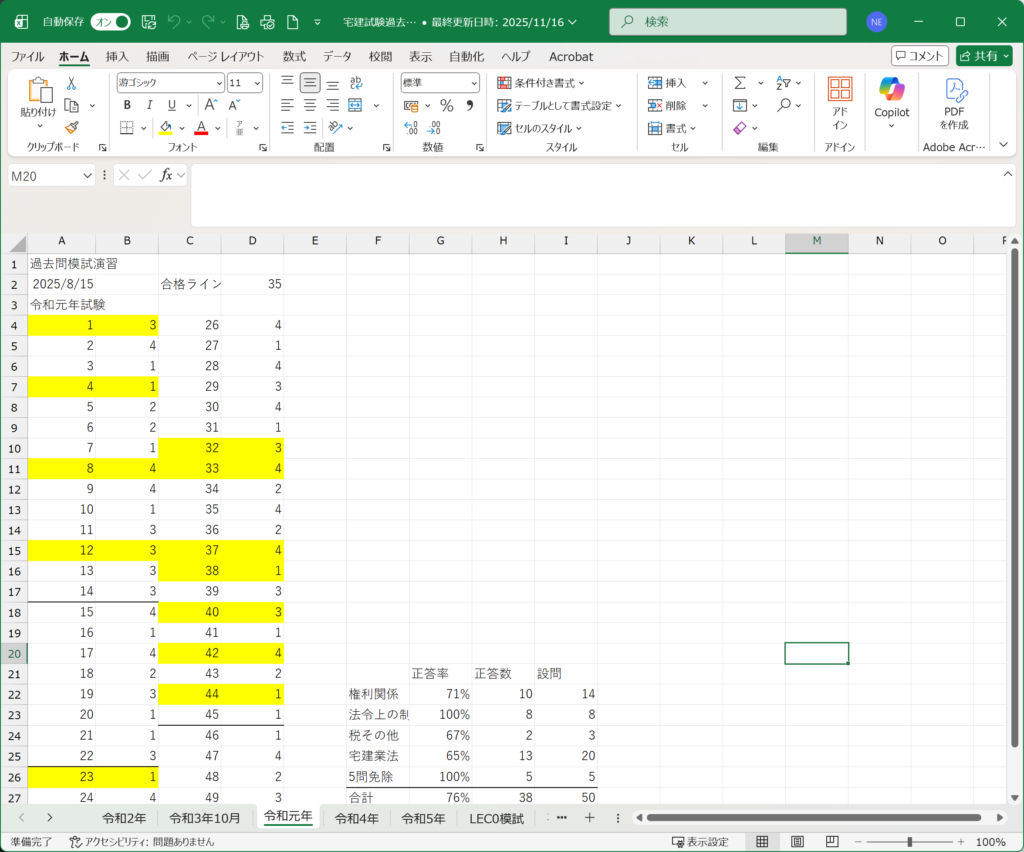The height and width of the screenshot is (852, 1024).
Task: Click the format painter brush icon
Action: coord(71,127)
